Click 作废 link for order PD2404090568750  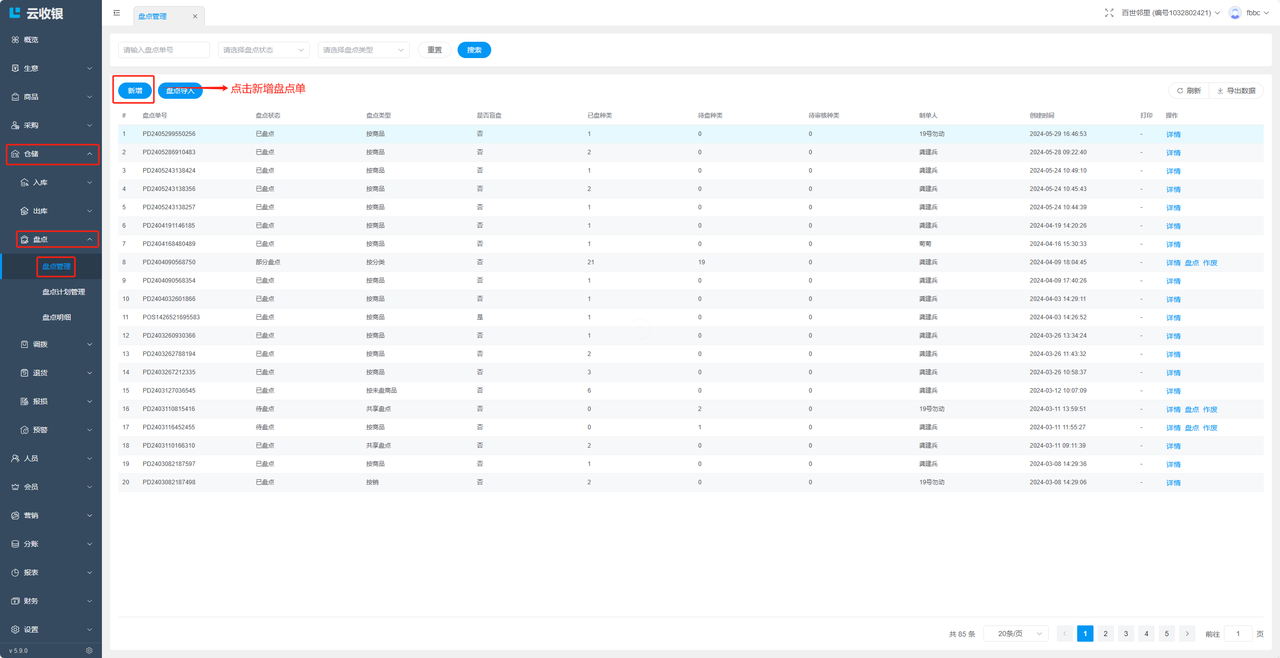click(1210, 263)
